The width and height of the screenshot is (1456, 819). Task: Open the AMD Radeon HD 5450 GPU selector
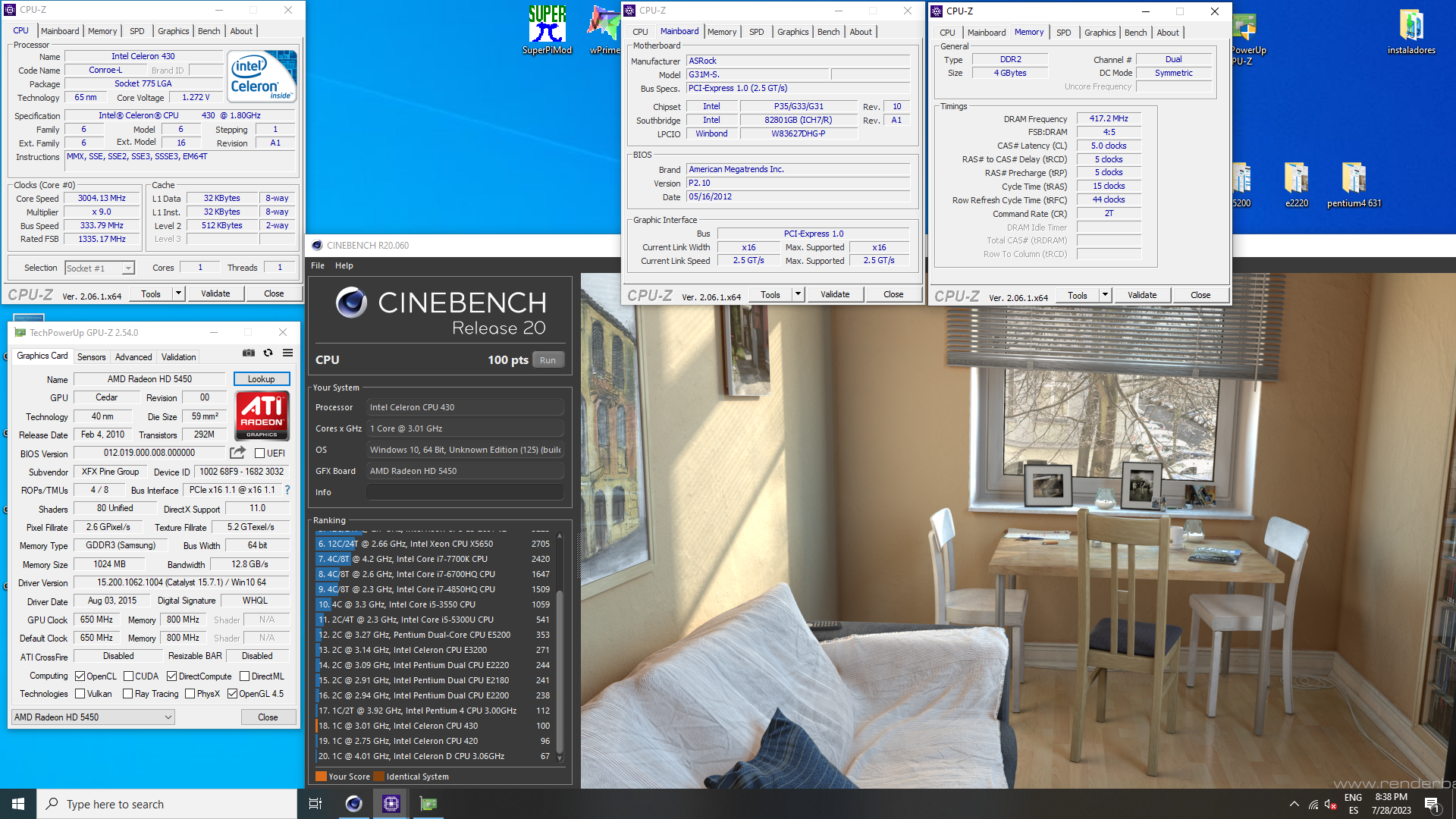[x=93, y=717]
